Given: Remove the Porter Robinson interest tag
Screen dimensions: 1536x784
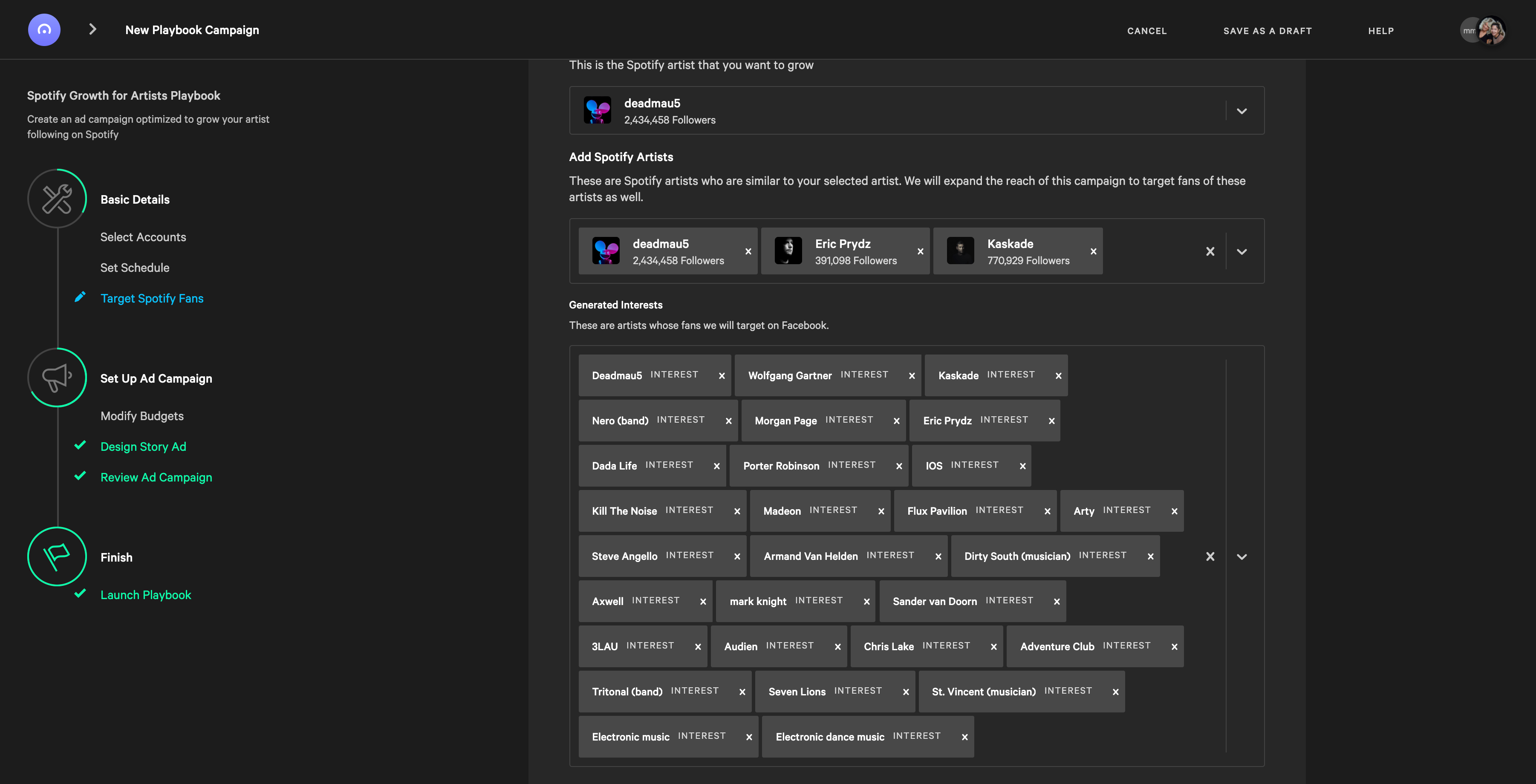Looking at the screenshot, I should 899,466.
